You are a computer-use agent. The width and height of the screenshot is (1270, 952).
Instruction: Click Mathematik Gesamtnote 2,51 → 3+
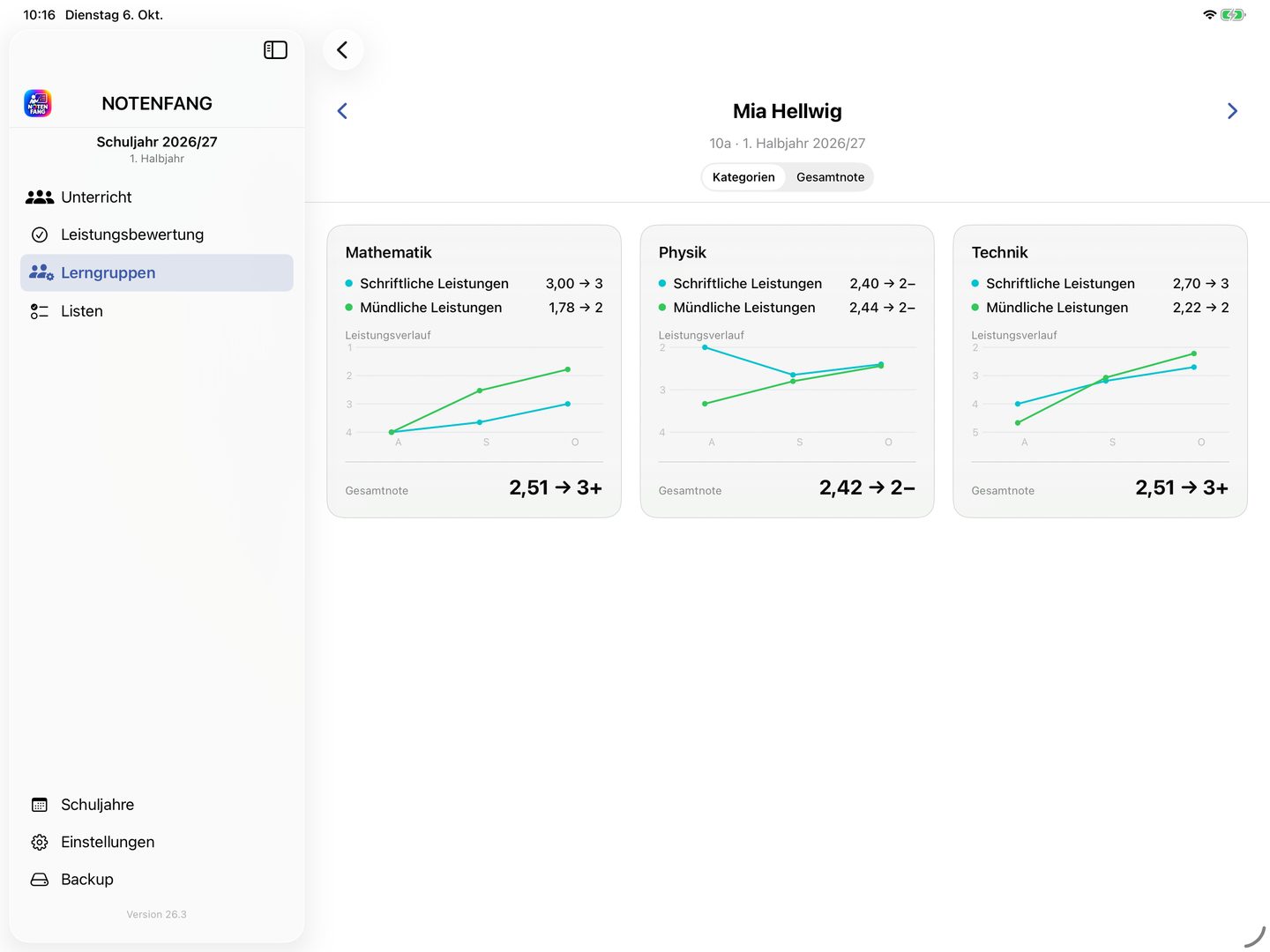point(556,487)
